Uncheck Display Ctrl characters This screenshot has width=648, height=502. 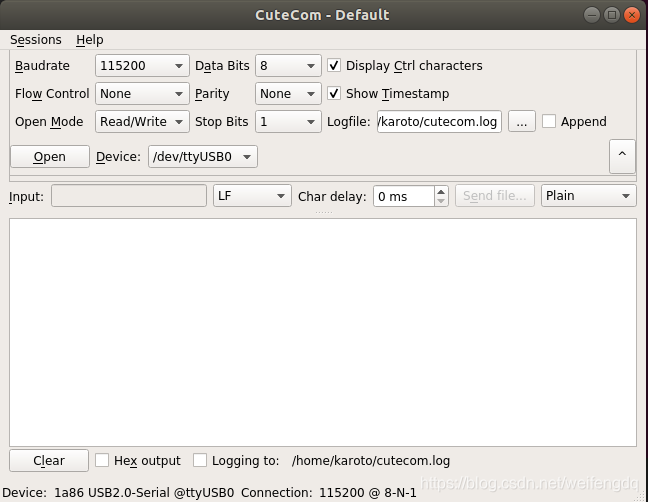tap(334, 66)
